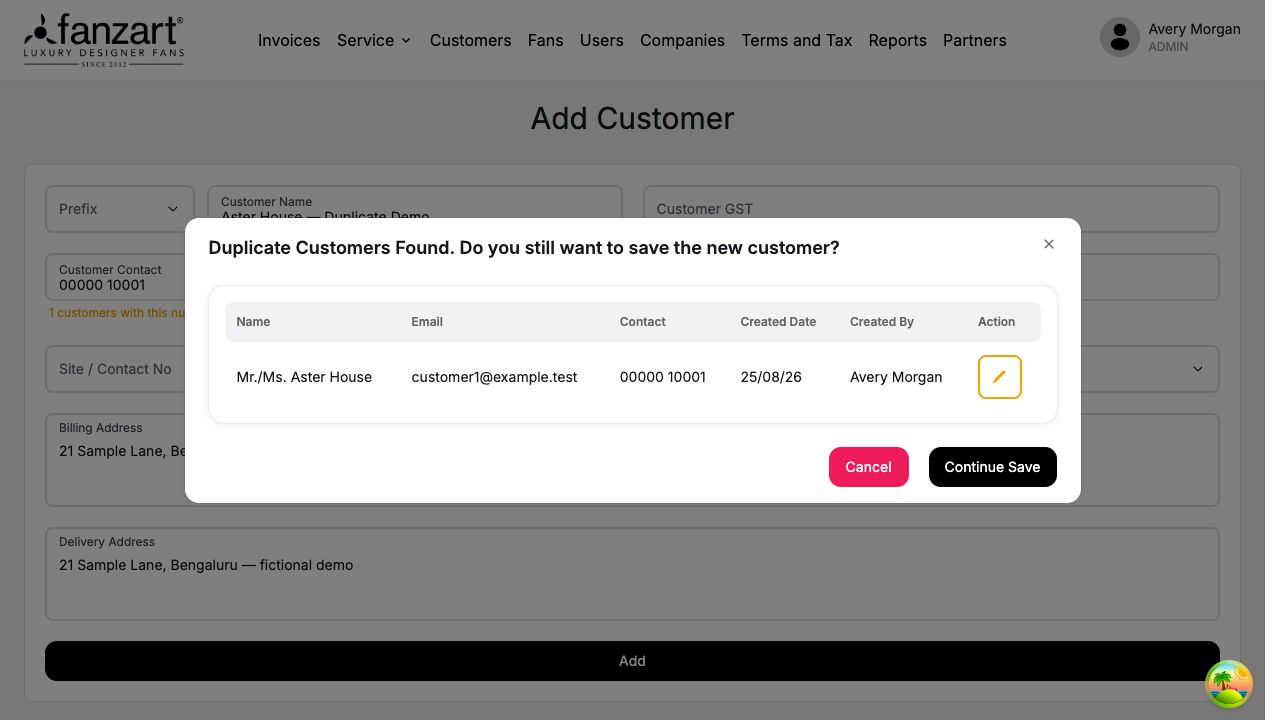
Task: Open Terms and Tax
Action: click(x=797, y=40)
